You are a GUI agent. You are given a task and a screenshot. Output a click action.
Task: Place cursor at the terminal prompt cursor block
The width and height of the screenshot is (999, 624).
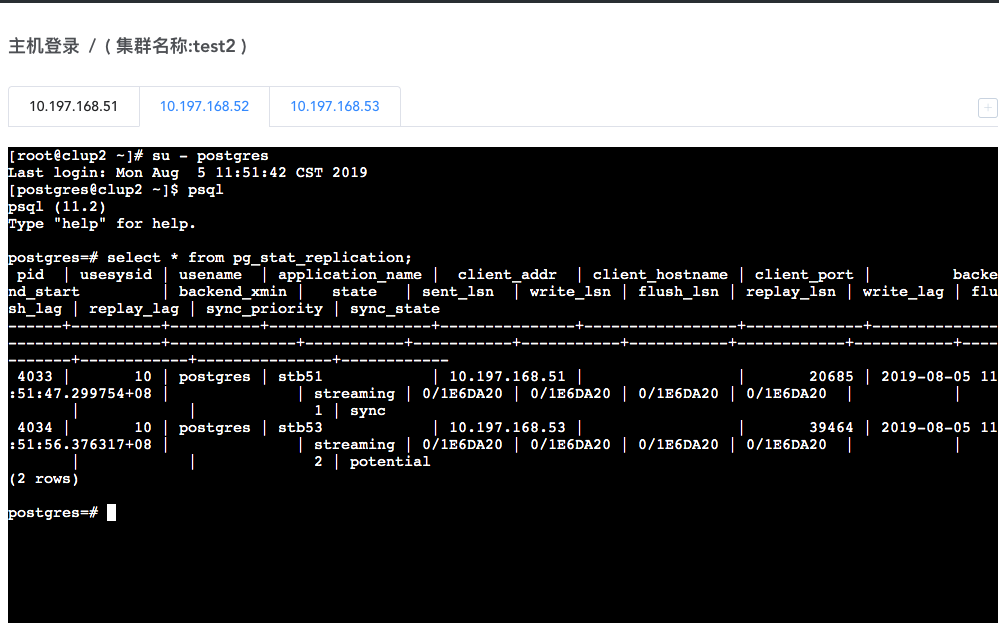(111, 512)
